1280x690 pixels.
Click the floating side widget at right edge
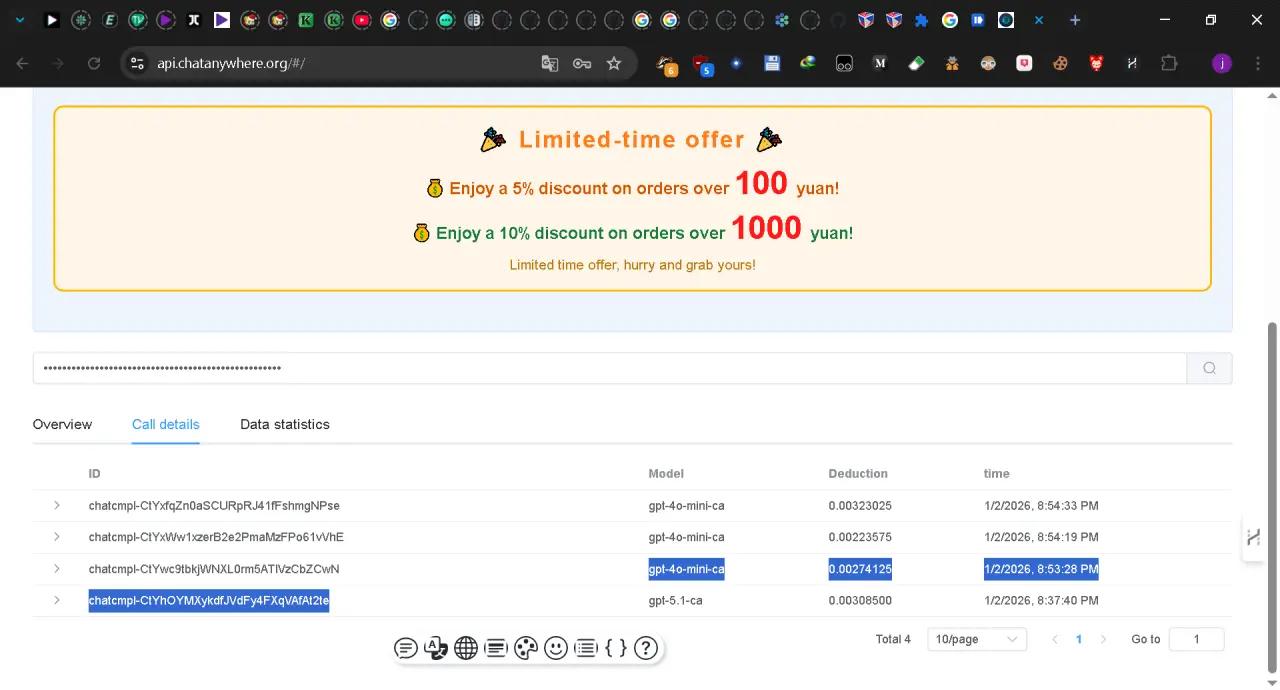click(1254, 537)
